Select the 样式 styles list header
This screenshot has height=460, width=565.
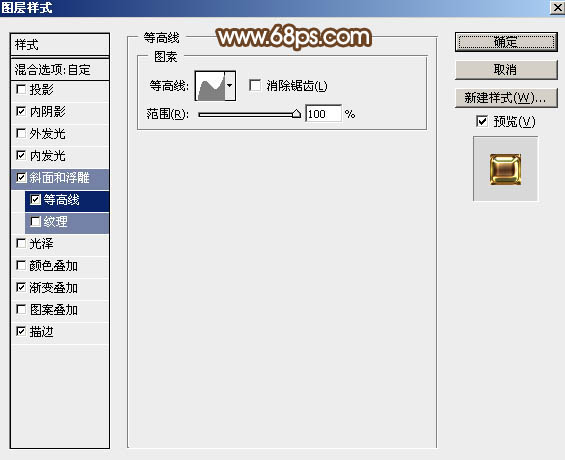click(60, 45)
